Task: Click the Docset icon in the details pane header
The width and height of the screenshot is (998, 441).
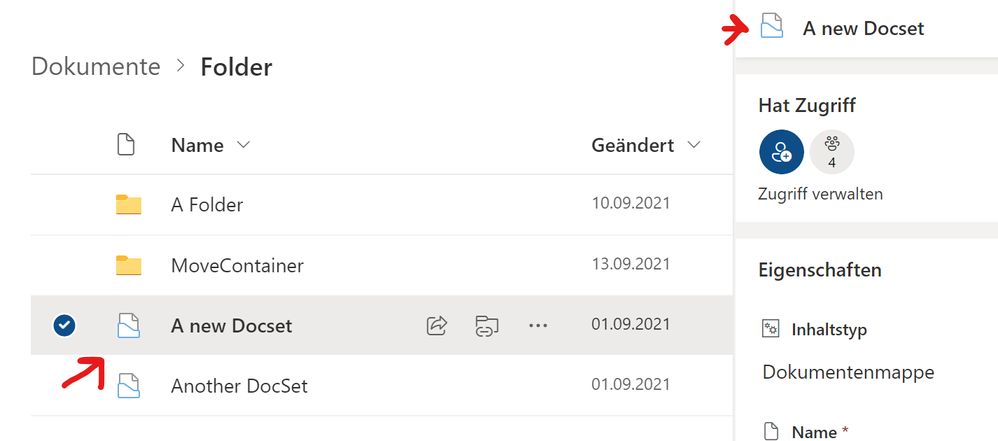Action: [771, 26]
